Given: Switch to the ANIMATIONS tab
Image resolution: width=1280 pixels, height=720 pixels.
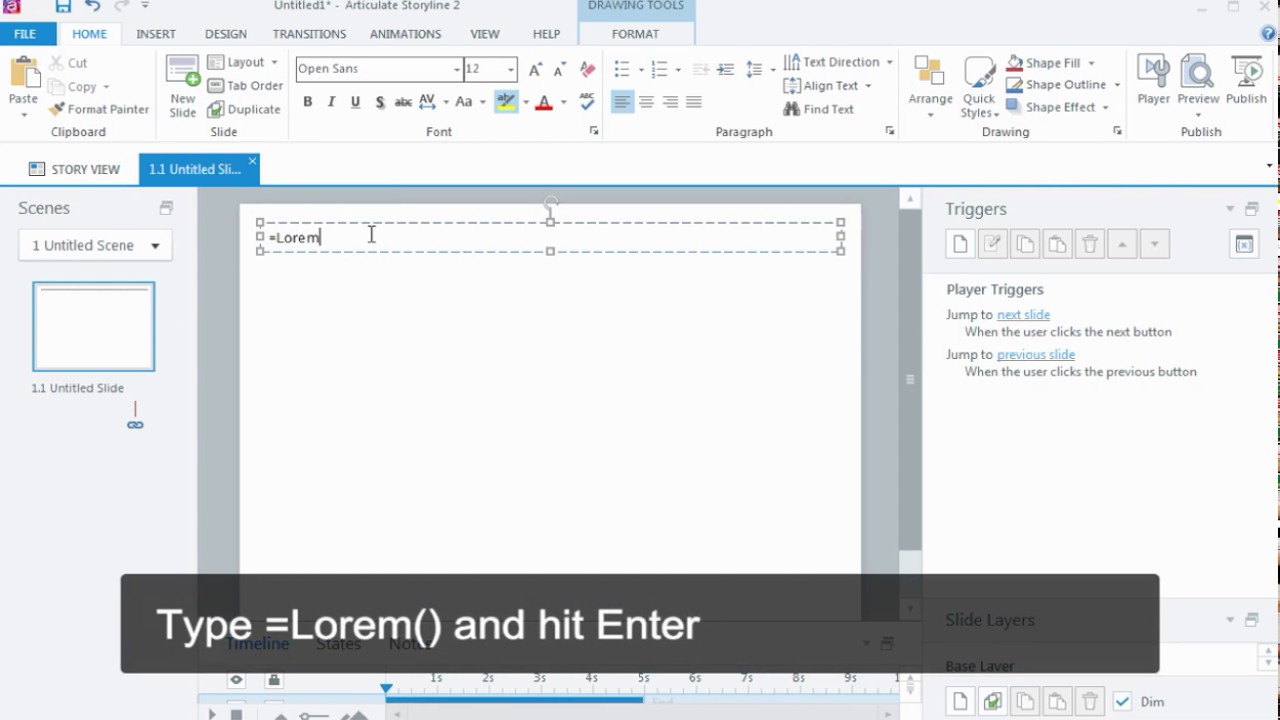Looking at the screenshot, I should point(405,34).
